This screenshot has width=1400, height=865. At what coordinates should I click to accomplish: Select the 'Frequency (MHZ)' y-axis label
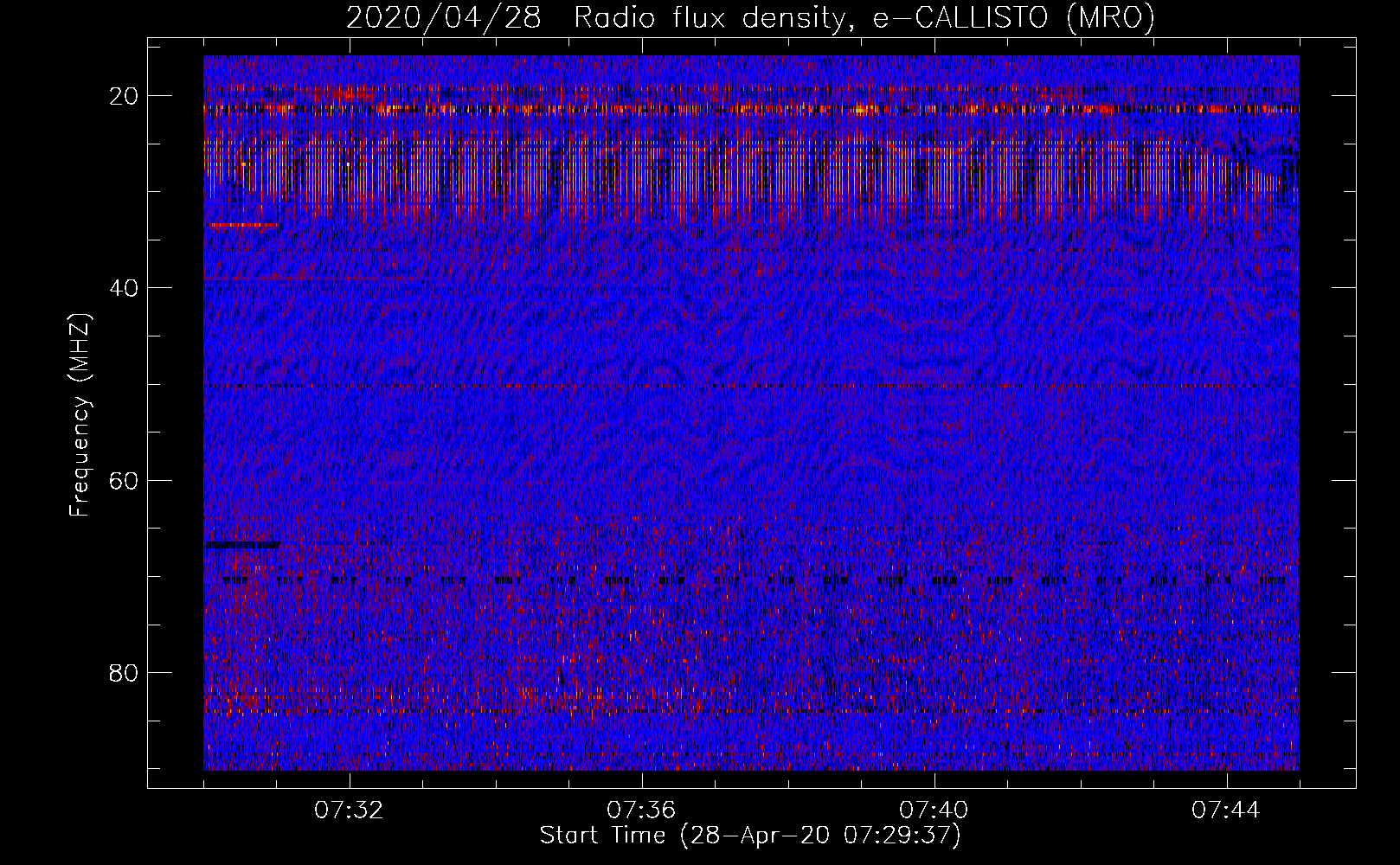80,415
